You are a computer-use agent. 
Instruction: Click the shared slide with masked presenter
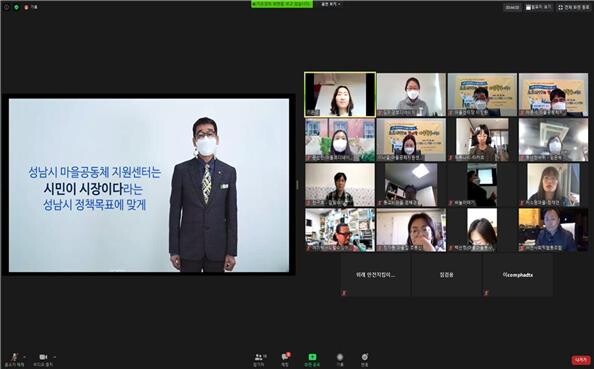point(149,185)
